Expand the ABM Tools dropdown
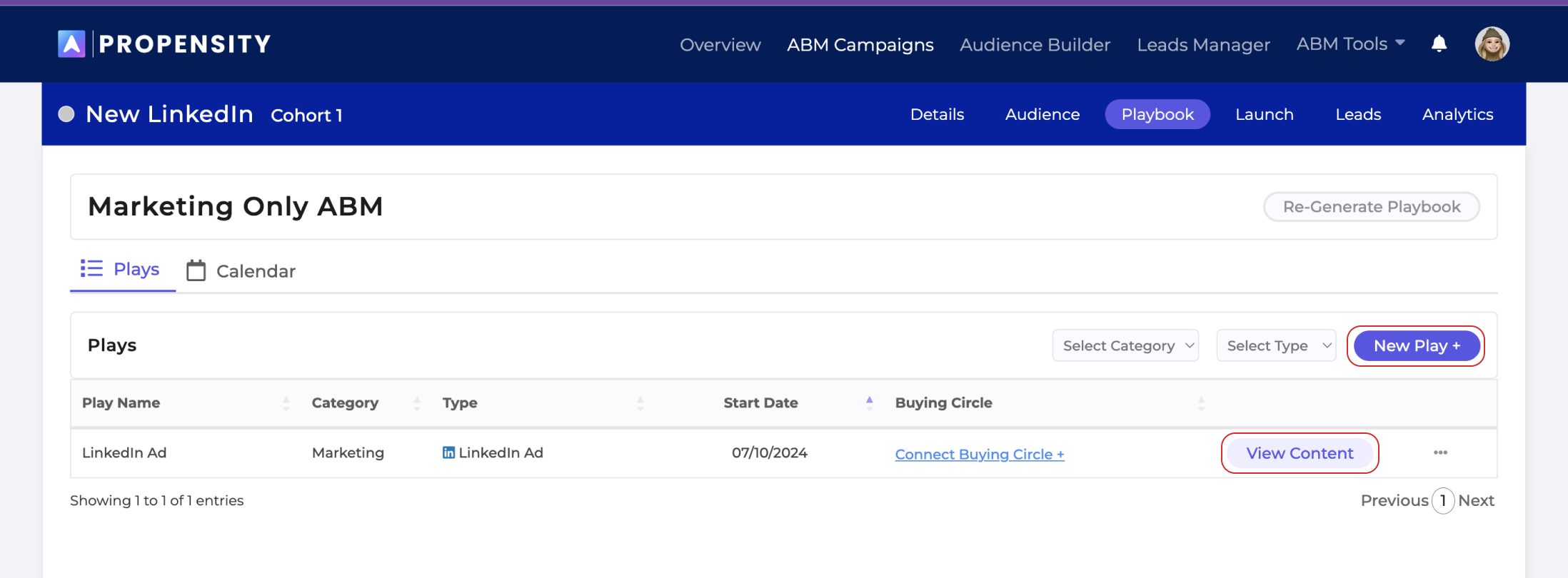1568x578 pixels. [1350, 44]
